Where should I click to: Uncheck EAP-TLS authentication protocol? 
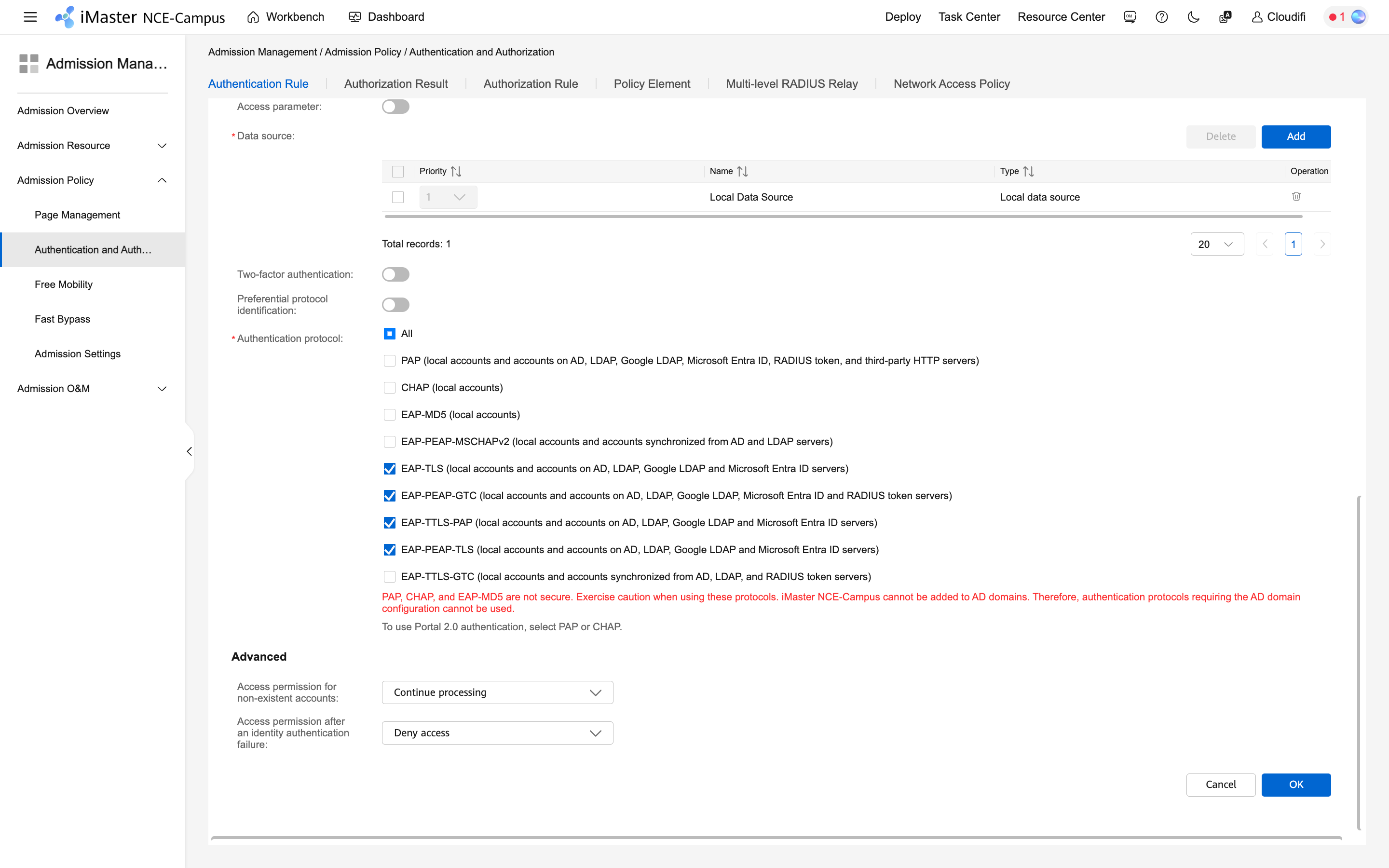390,468
